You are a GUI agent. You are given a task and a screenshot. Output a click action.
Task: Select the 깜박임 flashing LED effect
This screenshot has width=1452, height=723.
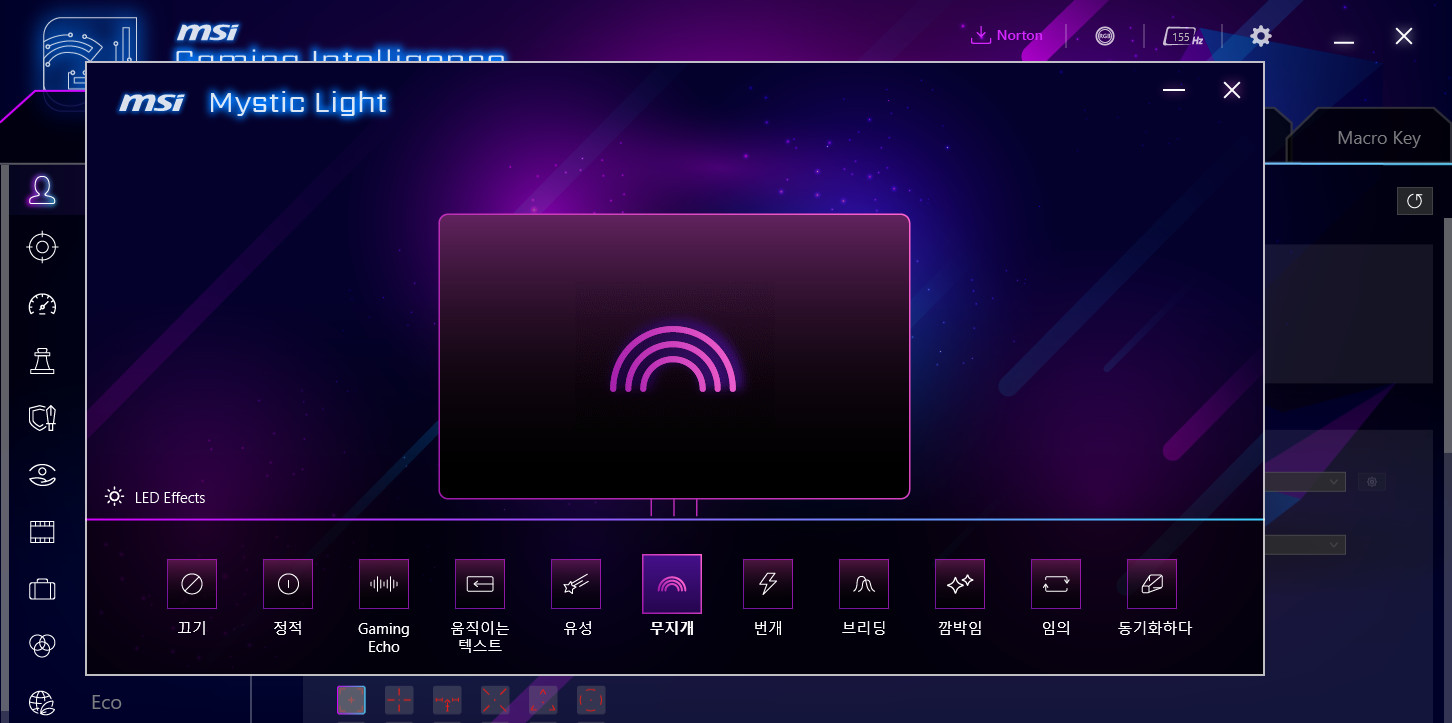click(960, 584)
